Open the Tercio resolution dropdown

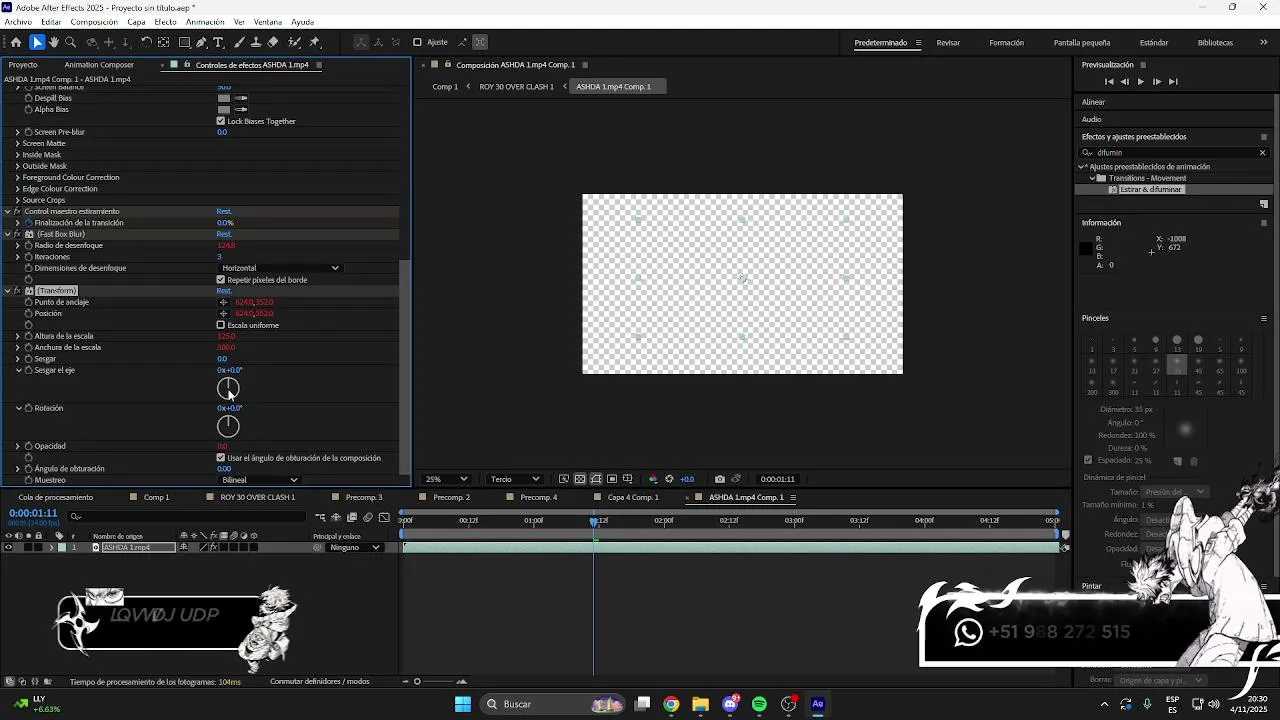(515, 479)
